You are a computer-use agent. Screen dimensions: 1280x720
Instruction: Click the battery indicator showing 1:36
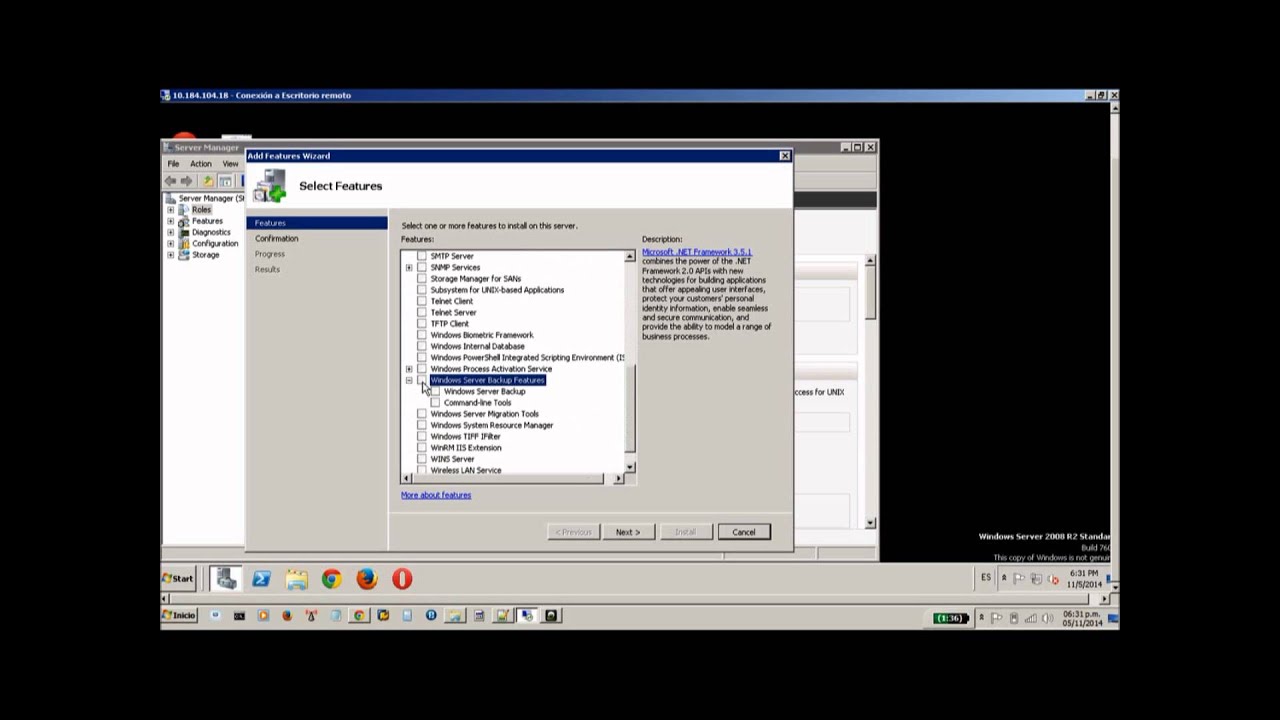pyautogui.click(x=951, y=618)
